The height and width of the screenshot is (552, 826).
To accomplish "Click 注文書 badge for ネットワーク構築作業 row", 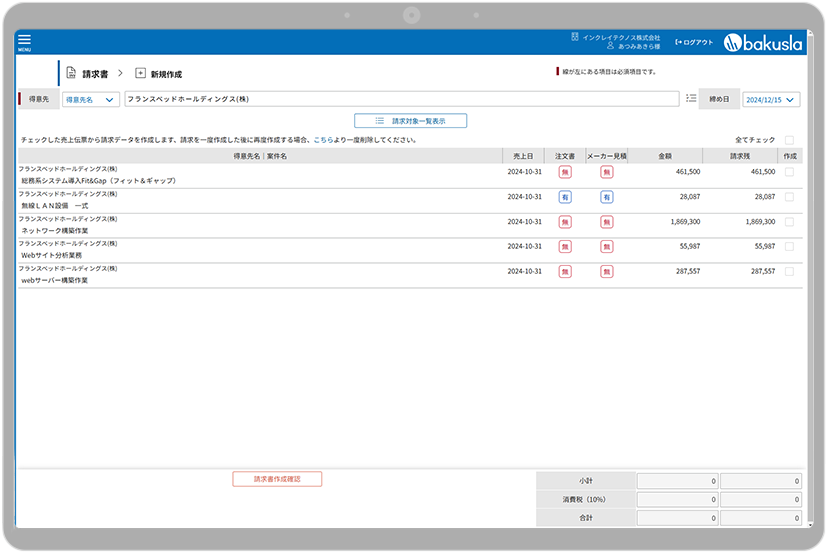I will (x=565, y=222).
